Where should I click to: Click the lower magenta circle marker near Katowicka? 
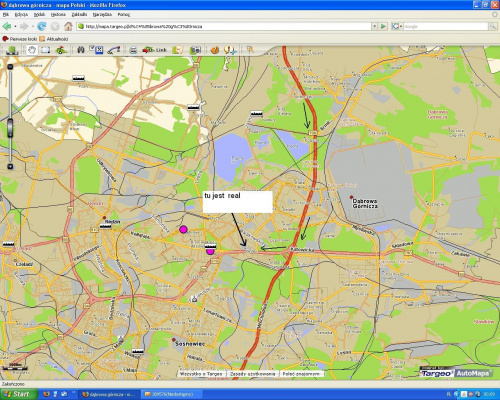(x=210, y=252)
